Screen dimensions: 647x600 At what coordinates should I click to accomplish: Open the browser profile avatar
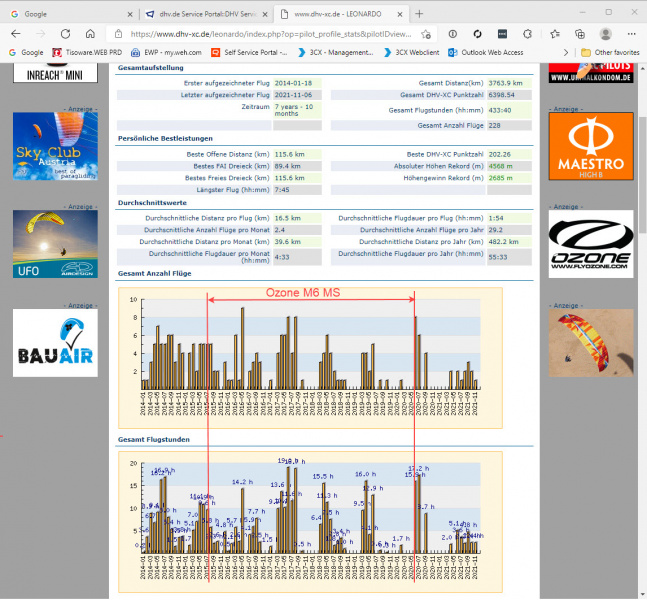605,34
